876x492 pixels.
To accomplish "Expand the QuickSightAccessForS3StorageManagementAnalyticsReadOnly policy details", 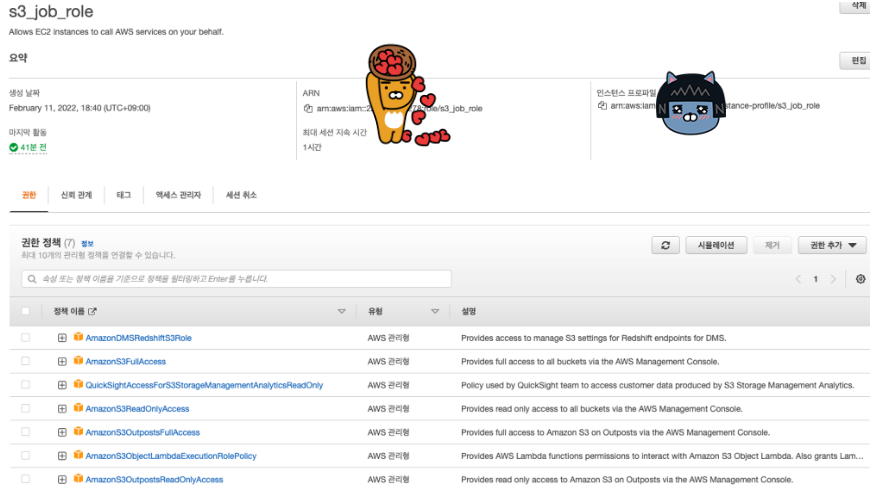I will click(x=62, y=385).
